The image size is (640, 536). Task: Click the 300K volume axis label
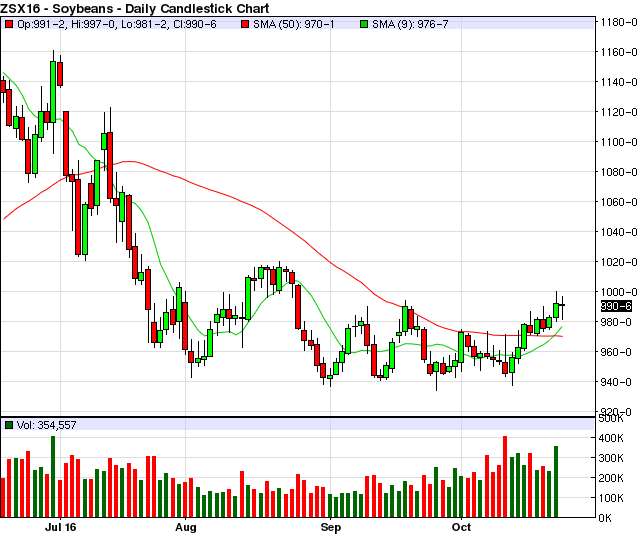(611, 458)
